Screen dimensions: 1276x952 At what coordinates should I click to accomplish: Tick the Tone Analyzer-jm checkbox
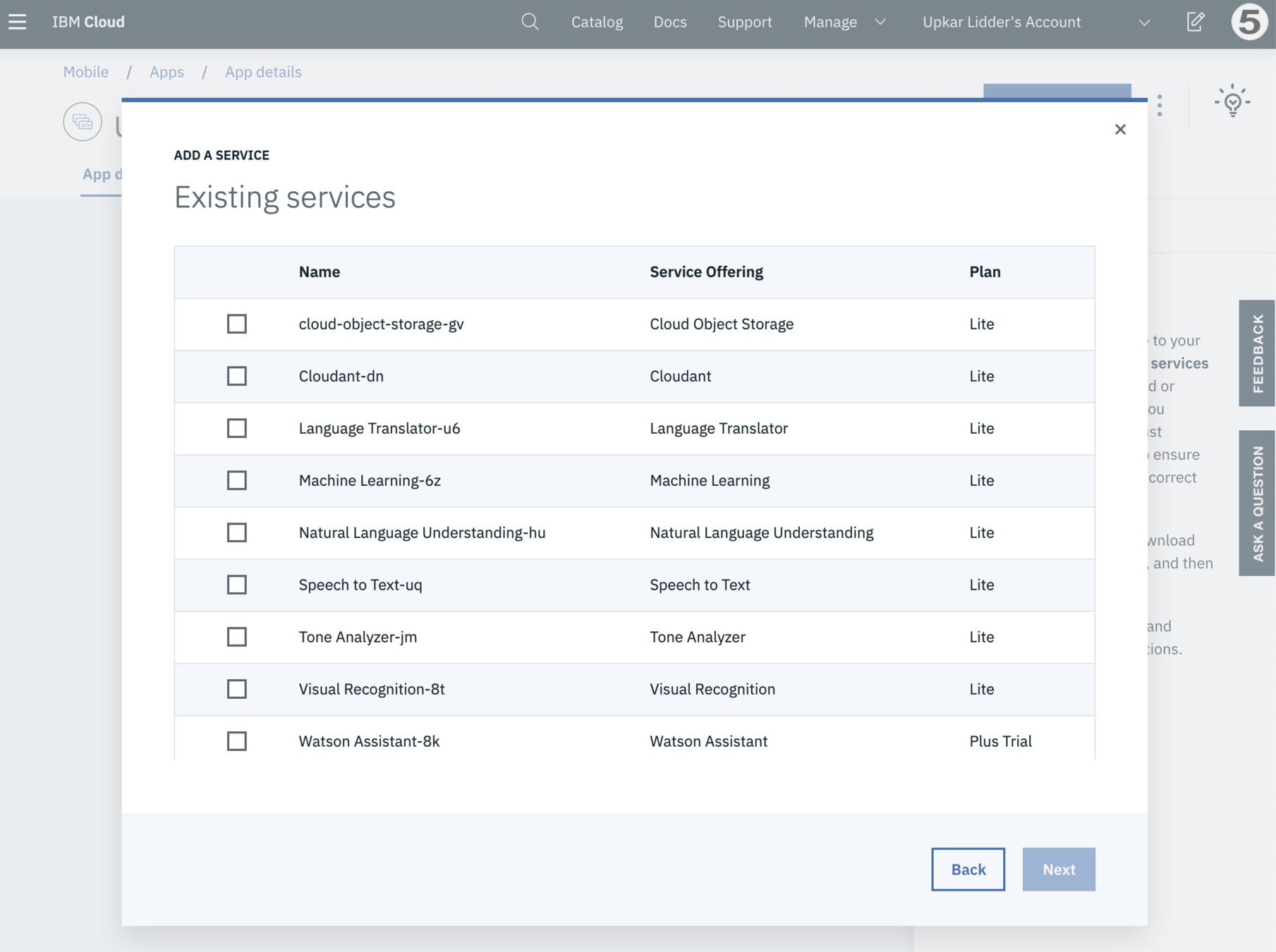coord(237,637)
